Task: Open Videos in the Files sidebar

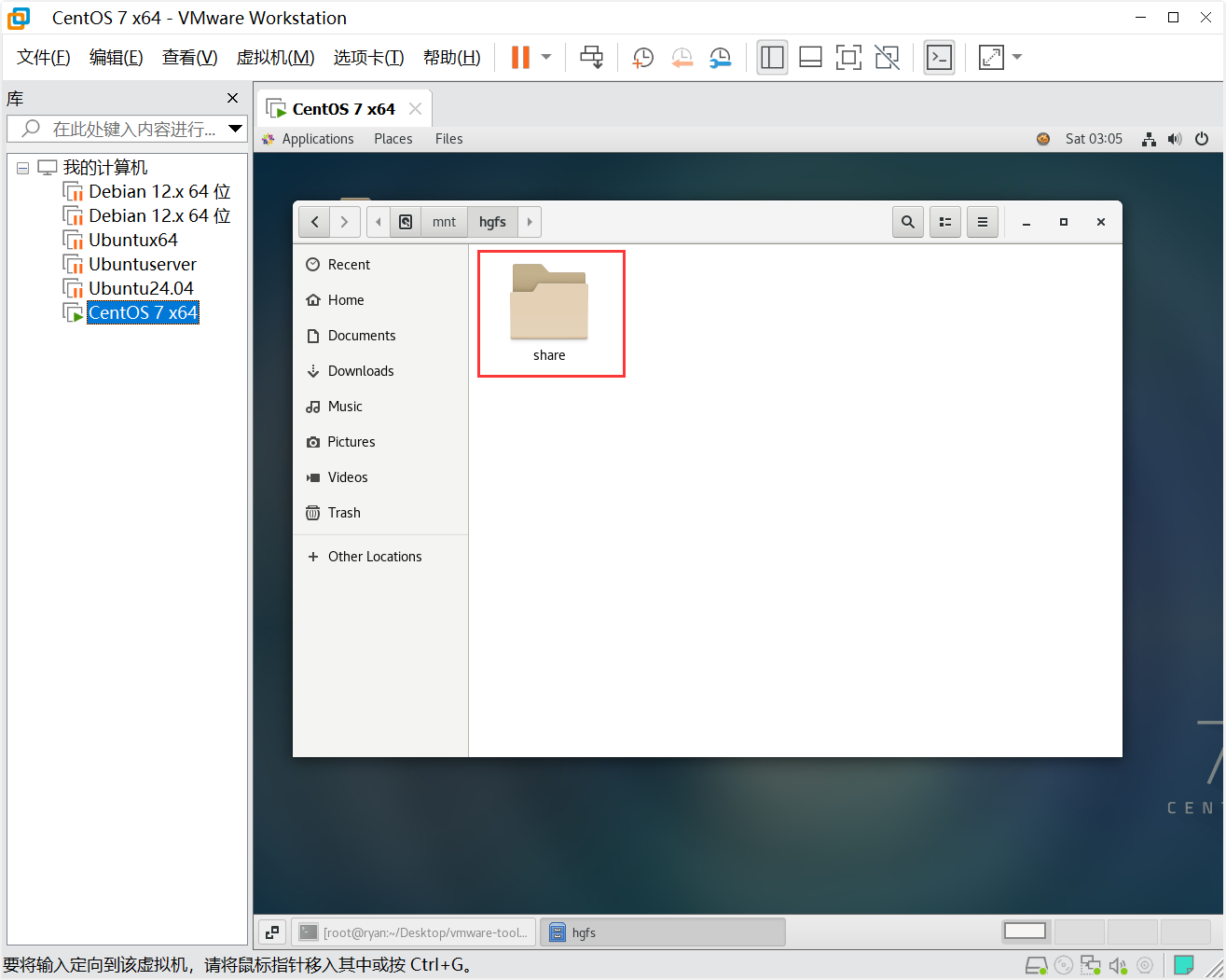Action: [x=380, y=477]
